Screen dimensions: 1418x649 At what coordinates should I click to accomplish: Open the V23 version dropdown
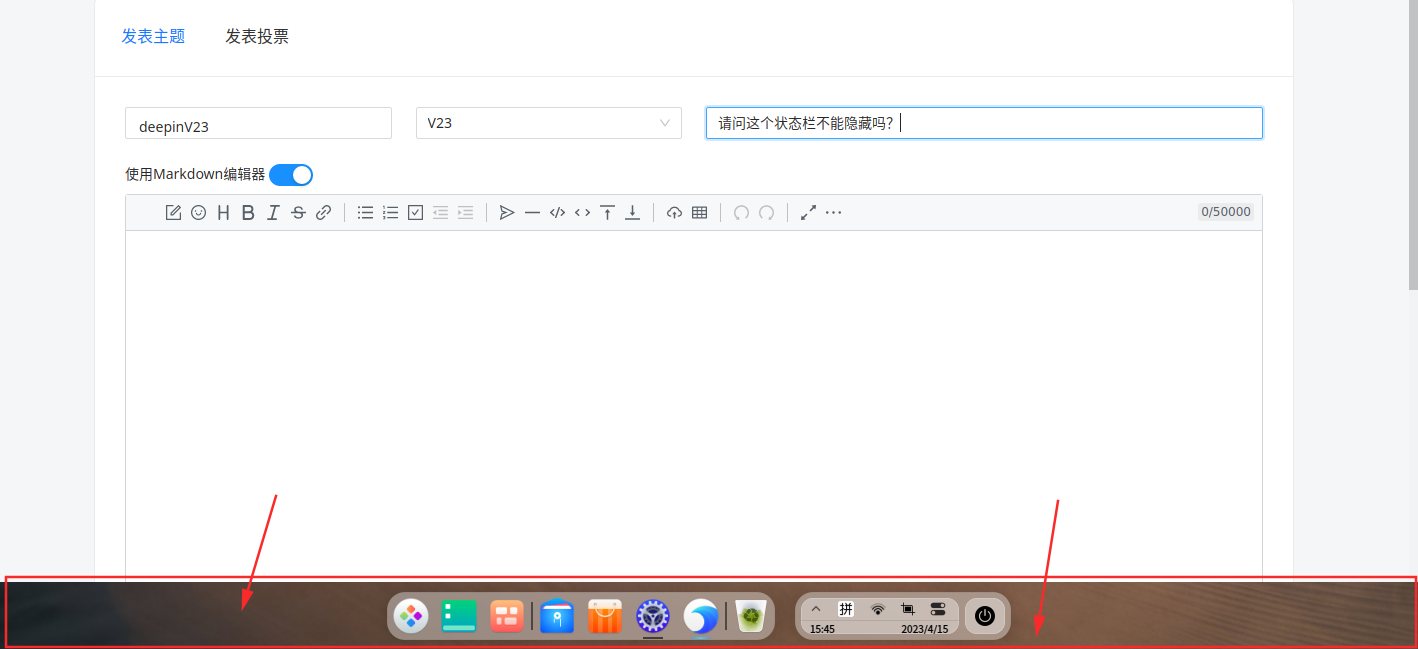[x=548, y=123]
